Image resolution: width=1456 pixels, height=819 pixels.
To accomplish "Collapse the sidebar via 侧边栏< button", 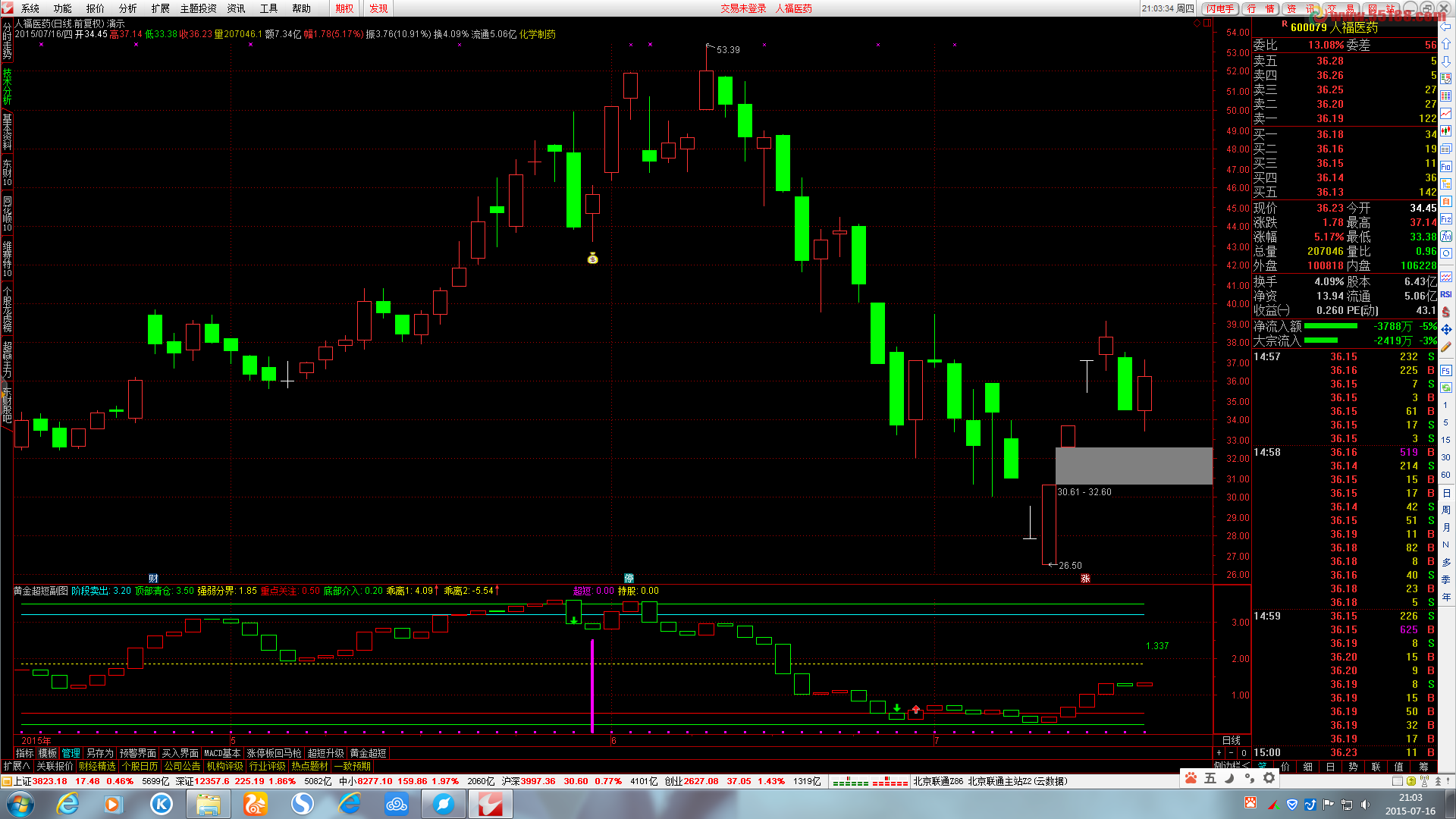I will click(x=1231, y=766).
